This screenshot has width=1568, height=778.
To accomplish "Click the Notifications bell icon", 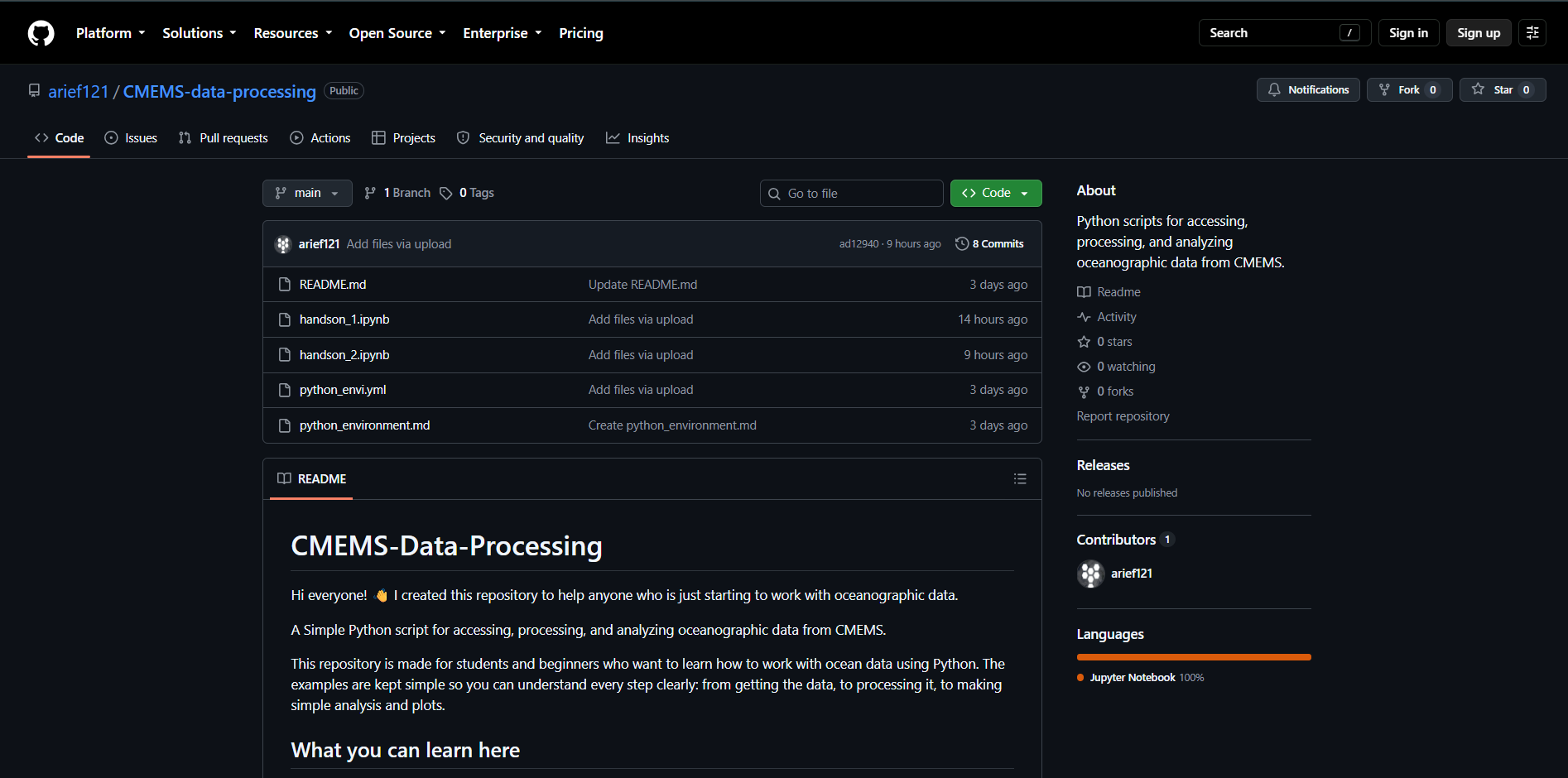I will 1274,89.
